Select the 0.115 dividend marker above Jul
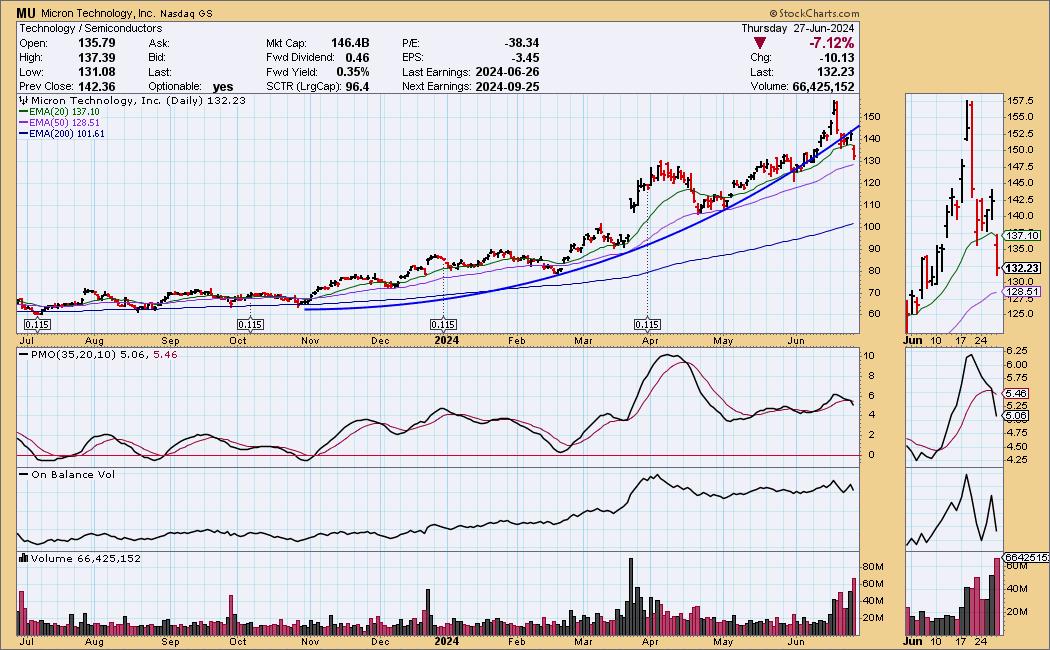 (37, 325)
